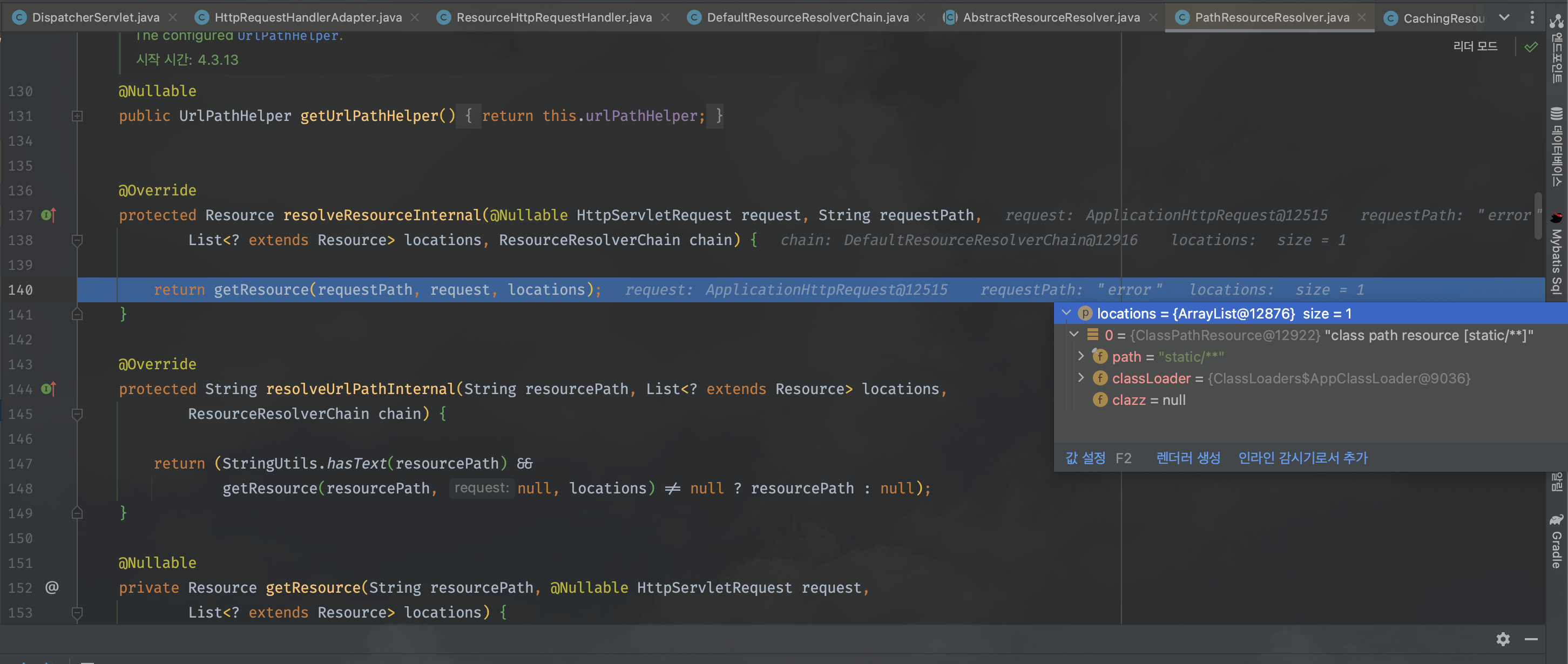This screenshot has width=1568, height=664.
Task: Open Gradle tool window
Action: click(x=1557, y=541)
